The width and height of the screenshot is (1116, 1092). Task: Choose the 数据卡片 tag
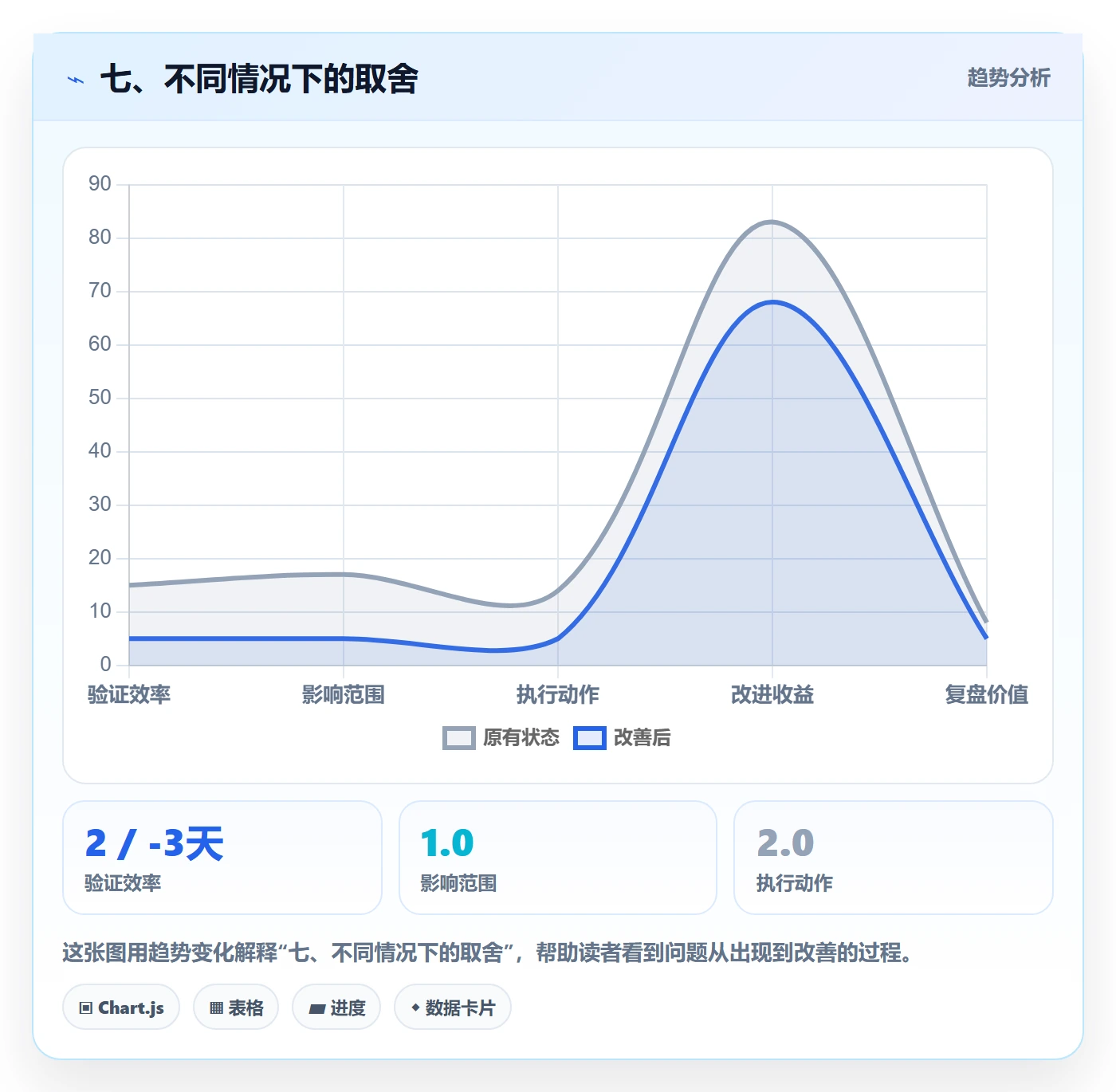pos(453,1008)
